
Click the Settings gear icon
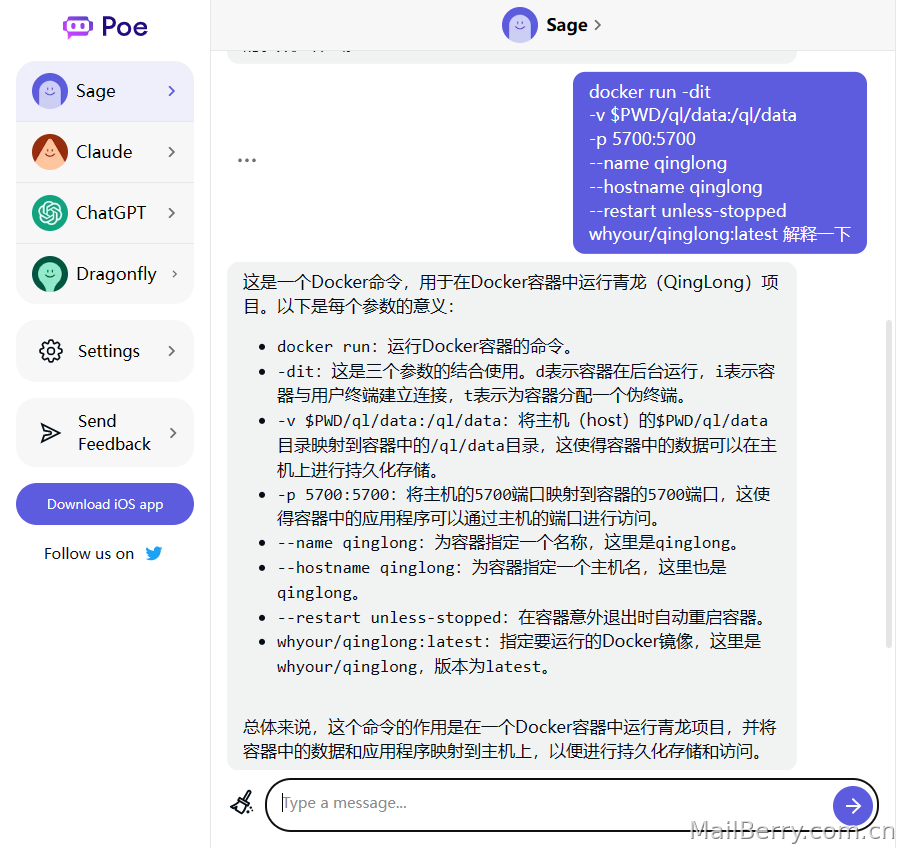(51, 351)
